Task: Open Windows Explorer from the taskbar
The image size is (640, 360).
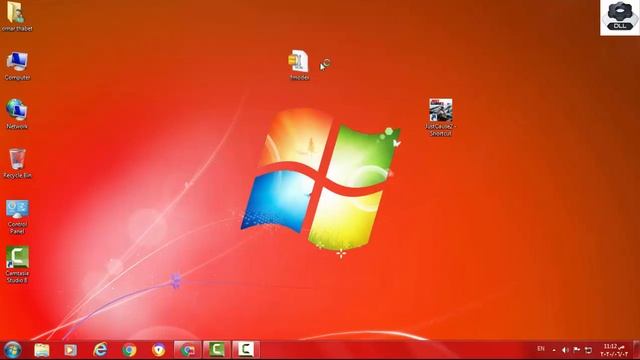Action: pyautogui.click(x=42, y=350)
